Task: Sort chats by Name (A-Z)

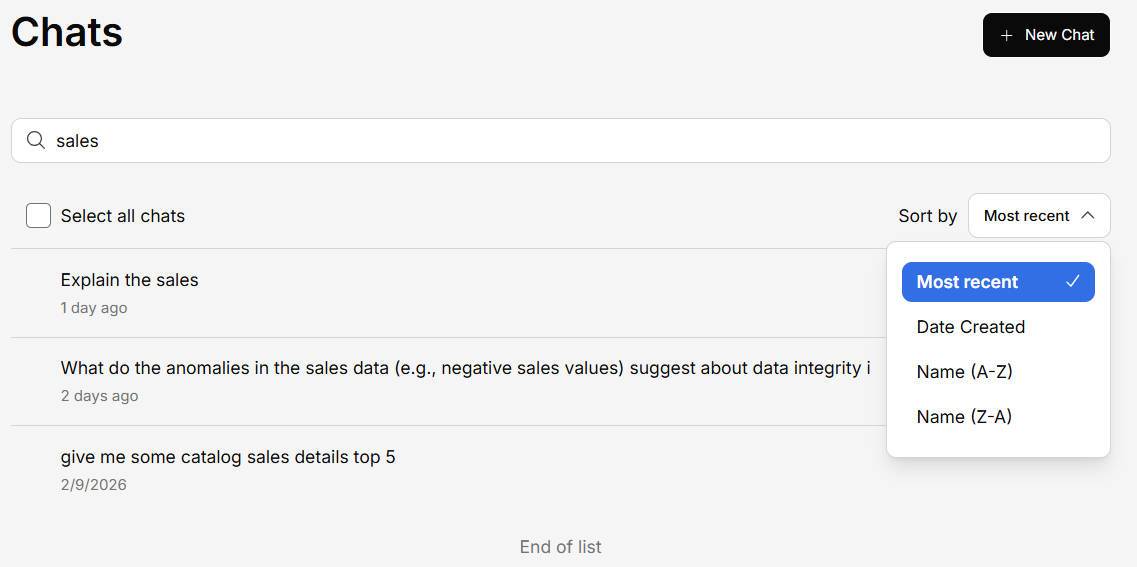Action: tap(965, 372)
